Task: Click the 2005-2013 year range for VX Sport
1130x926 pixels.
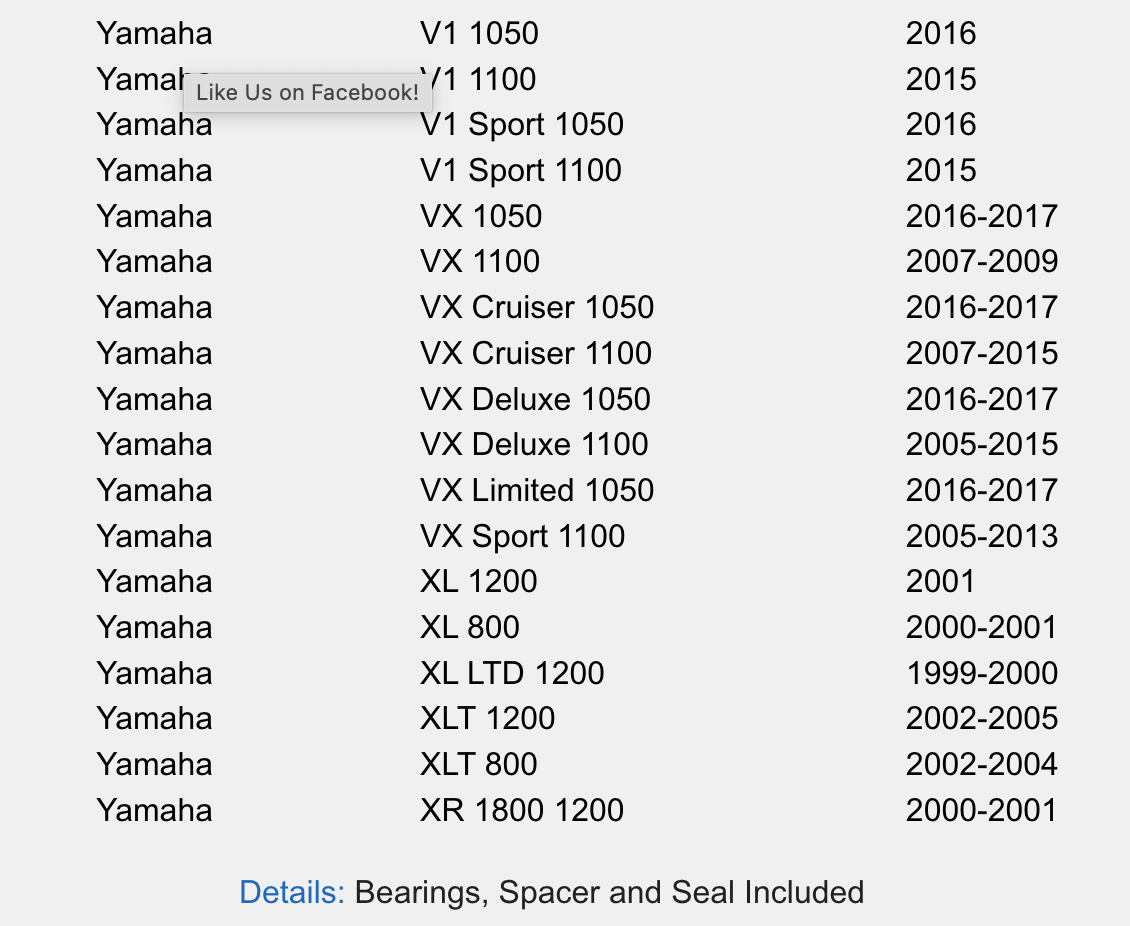Action: (x=982, y=536)
